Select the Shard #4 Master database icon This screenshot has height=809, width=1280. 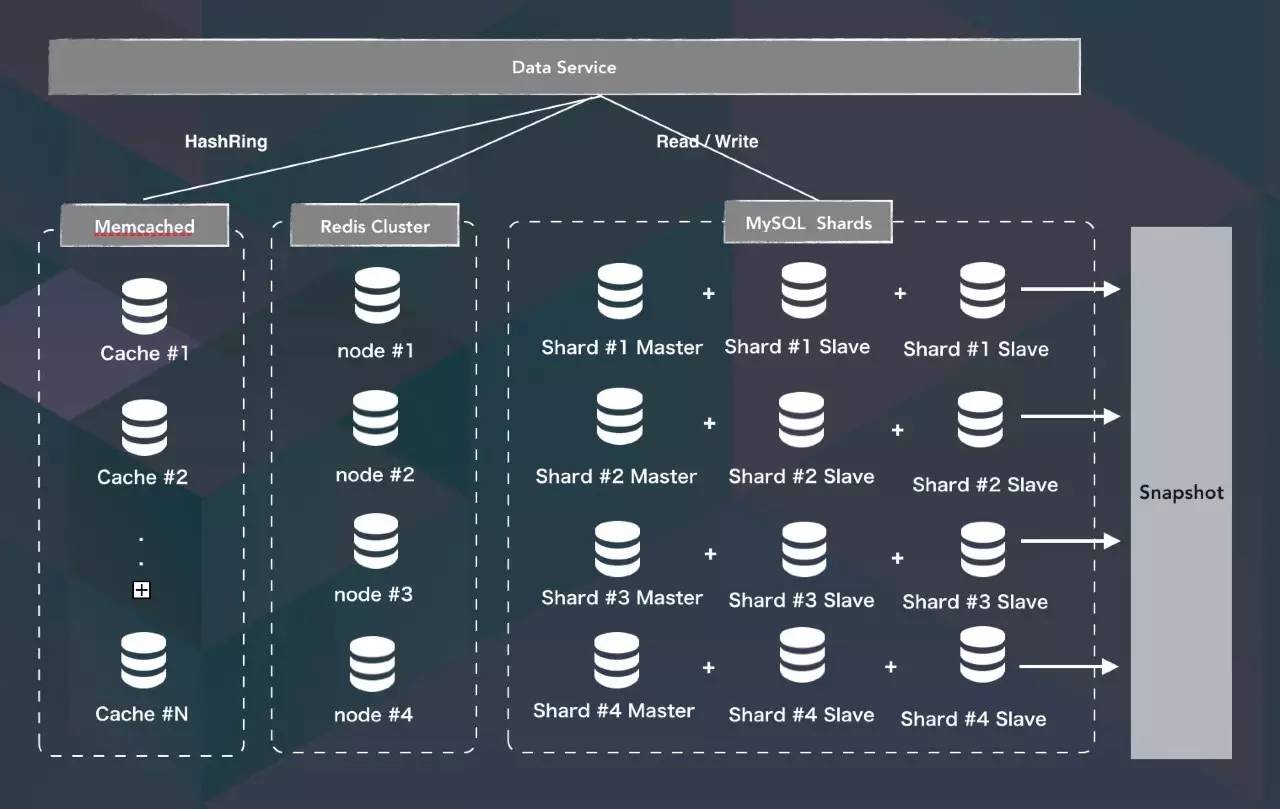[617, 660]
